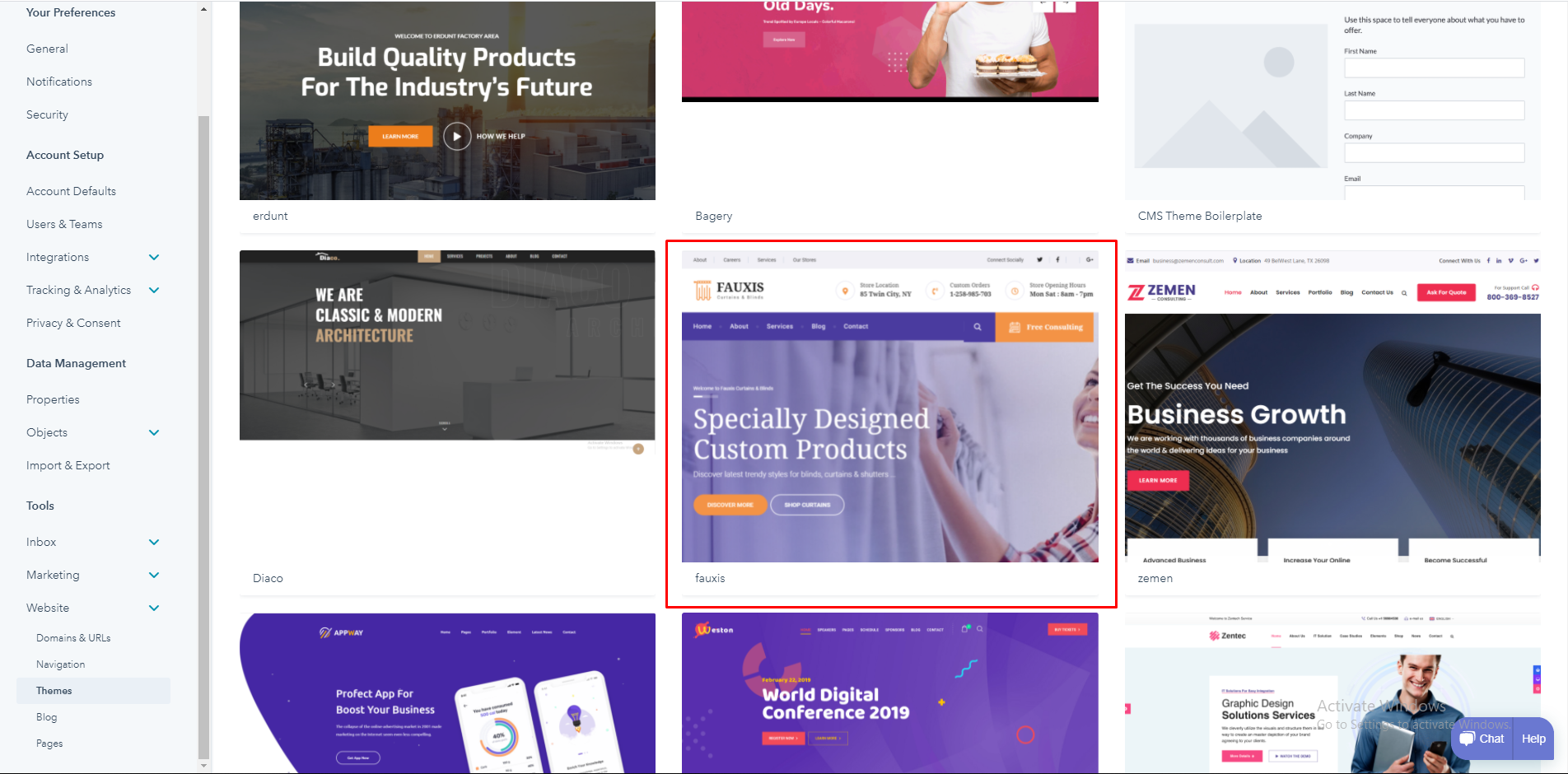Click the Help button
The image size is (1568, 774).
click(x=1533, y=739)
